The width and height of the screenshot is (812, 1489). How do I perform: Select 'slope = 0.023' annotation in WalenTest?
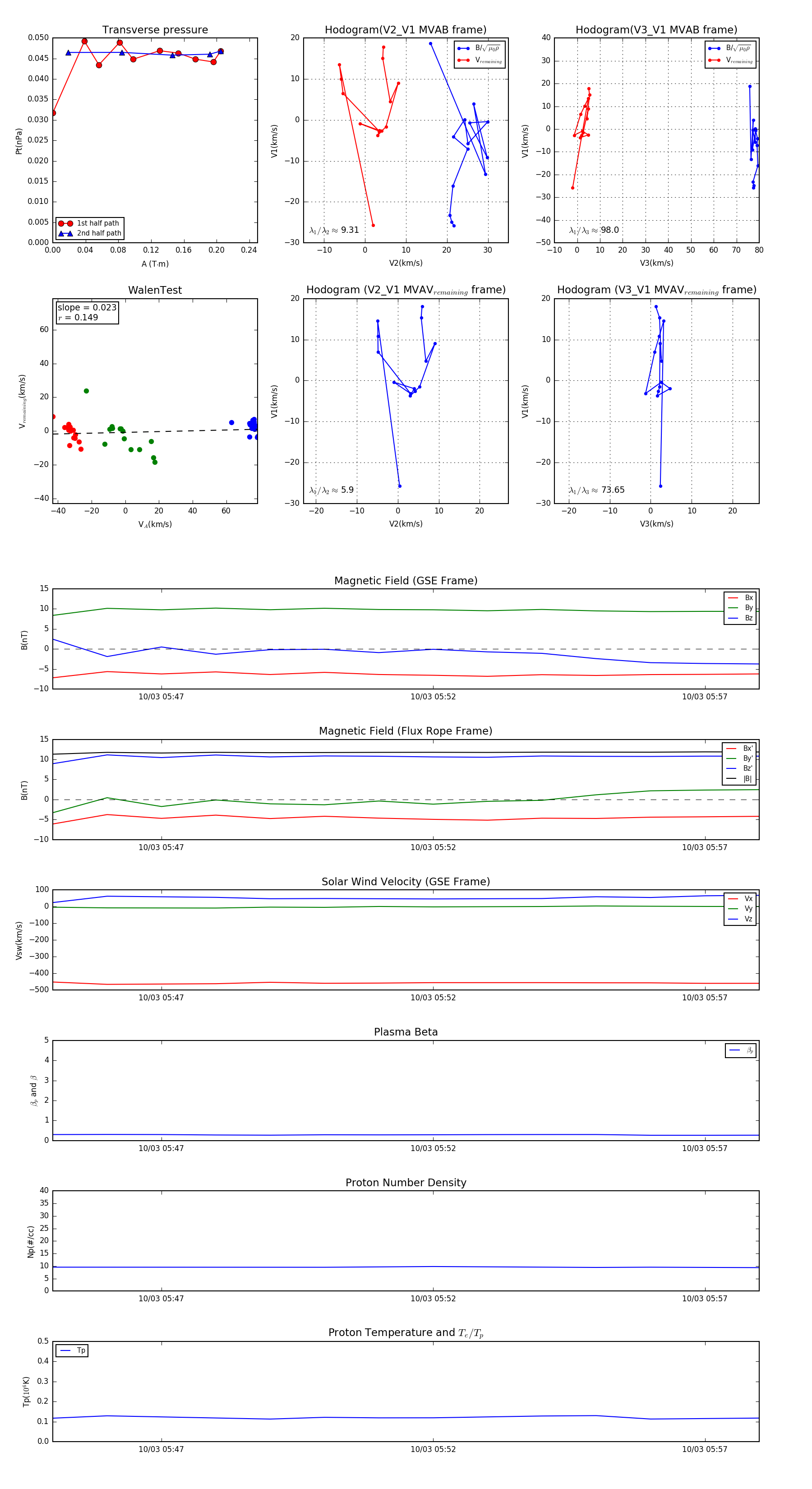tap(87, 308)
